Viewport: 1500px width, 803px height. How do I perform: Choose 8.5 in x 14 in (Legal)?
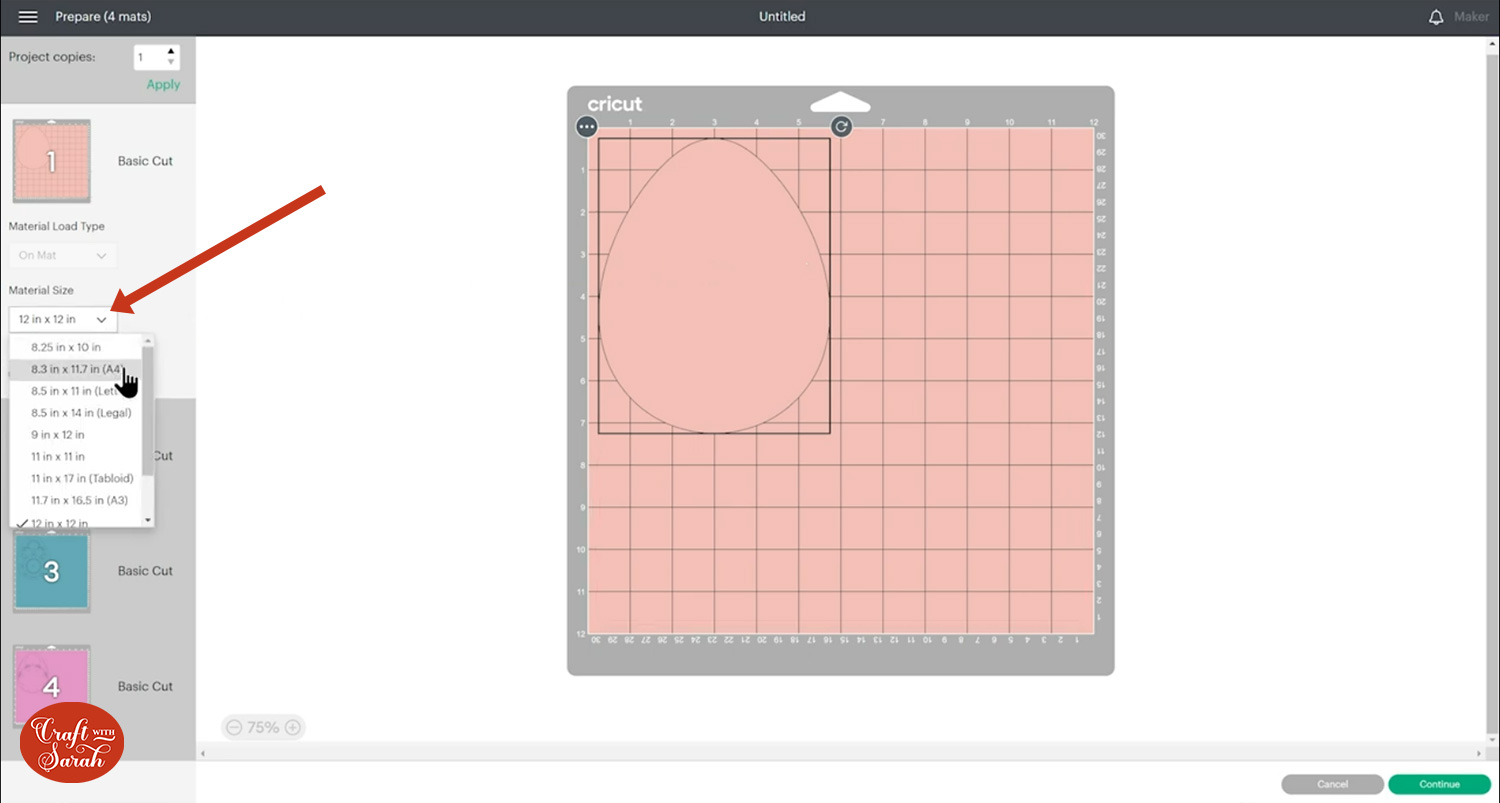pos(76,413)
